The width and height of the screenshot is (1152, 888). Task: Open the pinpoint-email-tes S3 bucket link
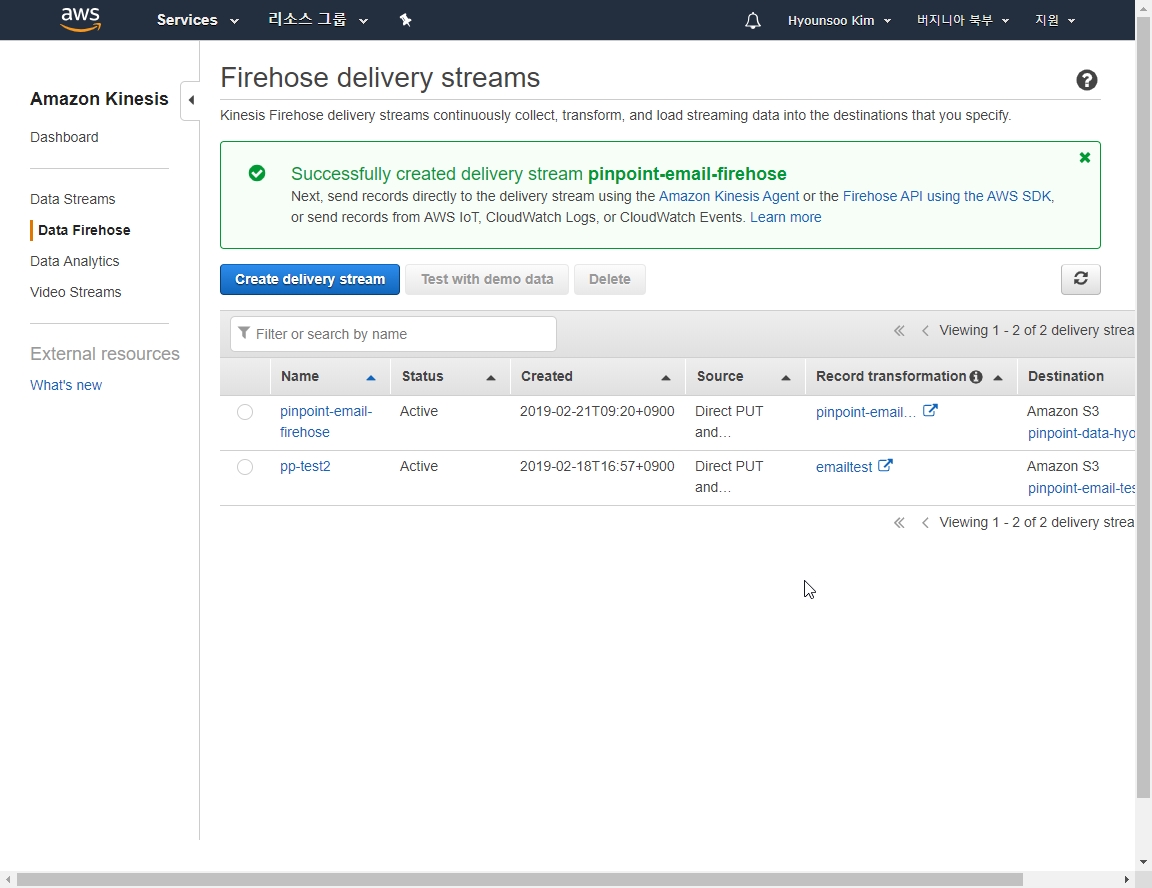pyautogui.click(x=1081, y=488)
